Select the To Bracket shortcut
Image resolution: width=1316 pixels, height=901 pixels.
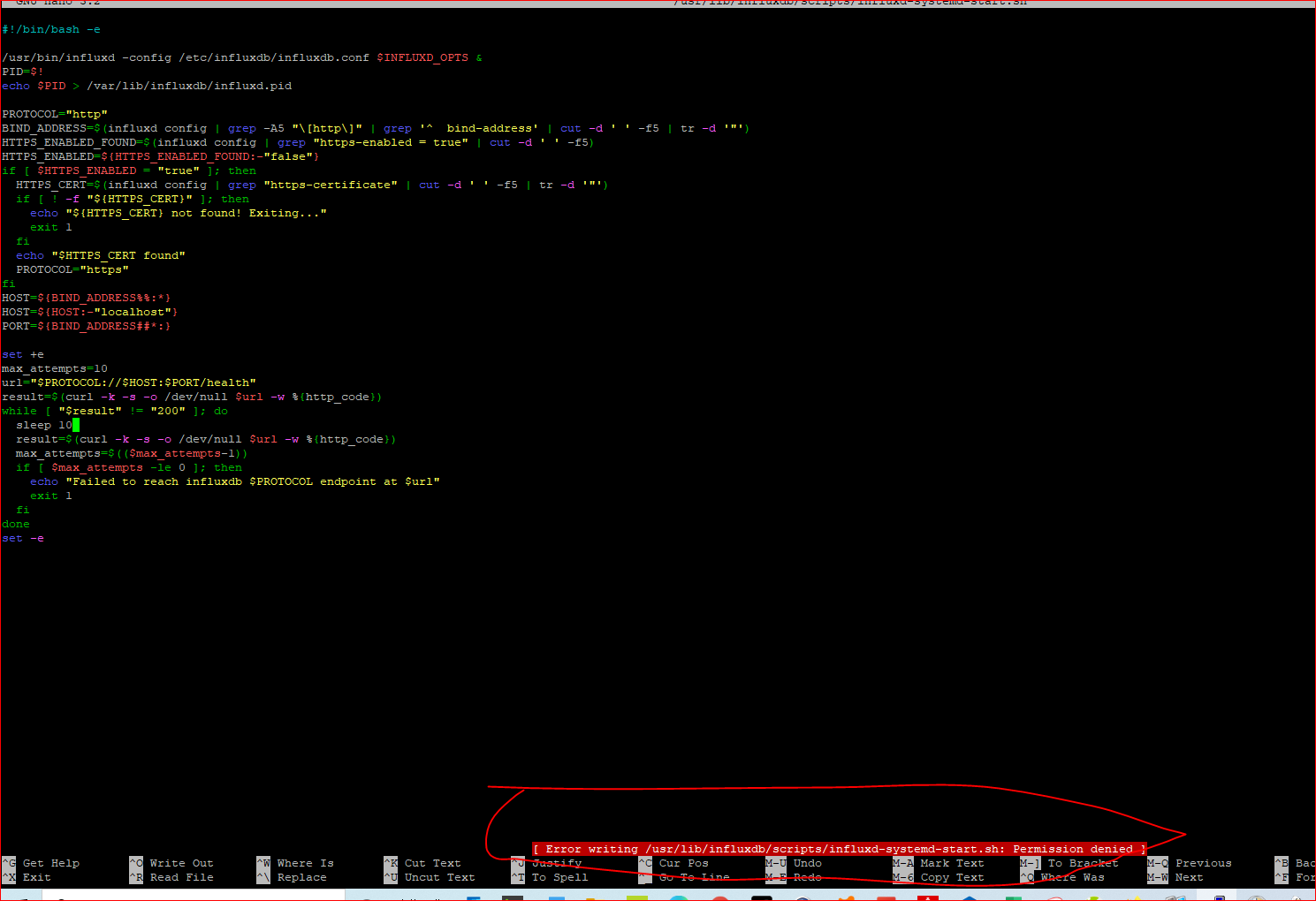(1083, 863)
